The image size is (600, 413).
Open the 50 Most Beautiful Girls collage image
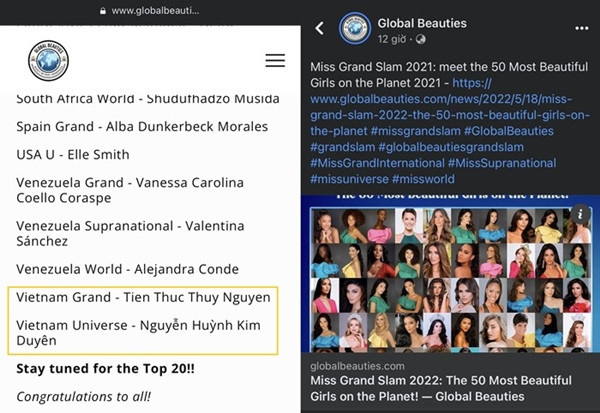[x=450, y=280]
